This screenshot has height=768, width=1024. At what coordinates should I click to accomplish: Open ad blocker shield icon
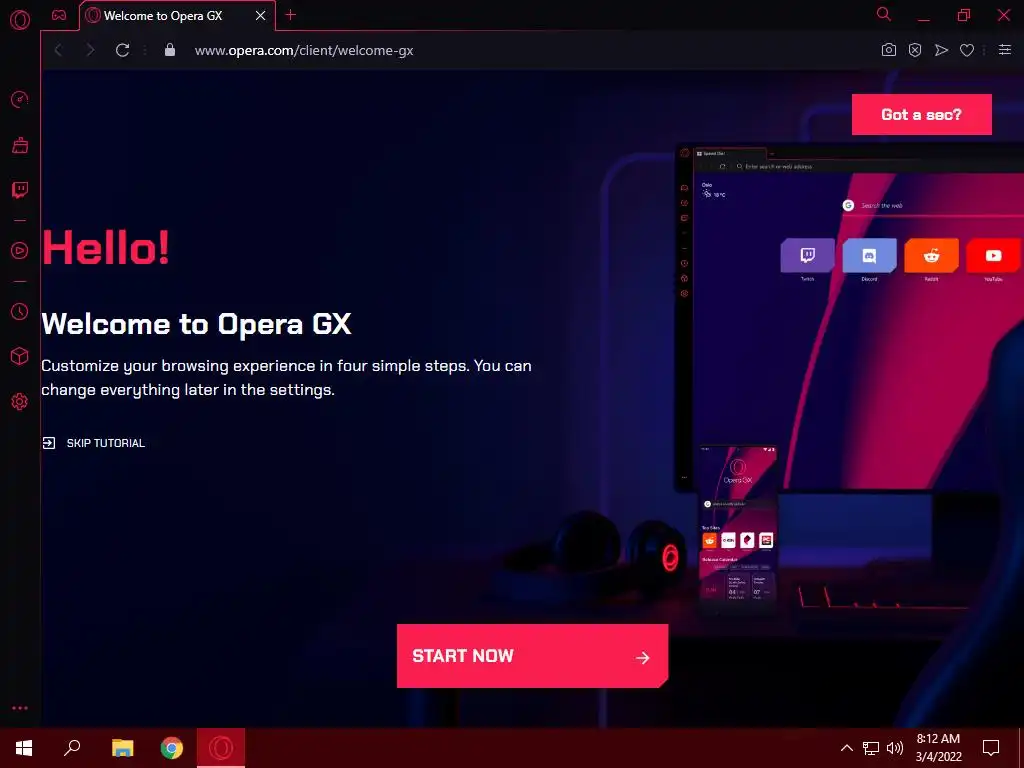[x=915, y=50]
